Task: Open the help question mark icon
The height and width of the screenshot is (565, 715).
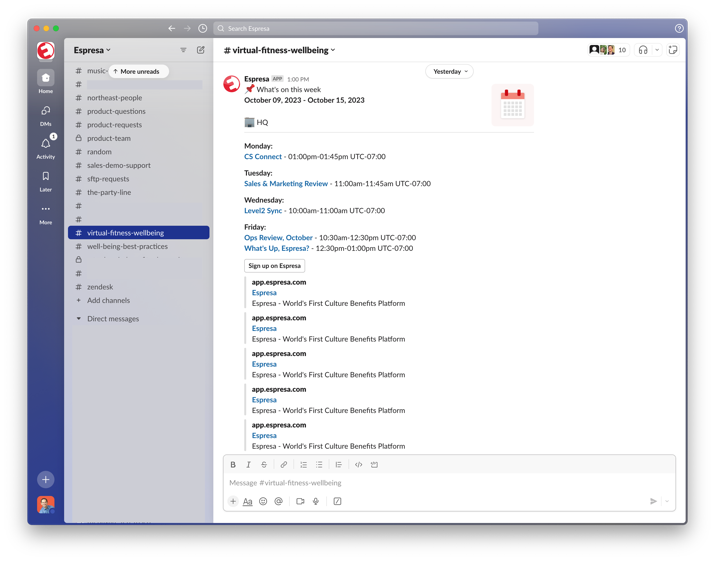Action: pyautogui.click(x=679, y=28)
